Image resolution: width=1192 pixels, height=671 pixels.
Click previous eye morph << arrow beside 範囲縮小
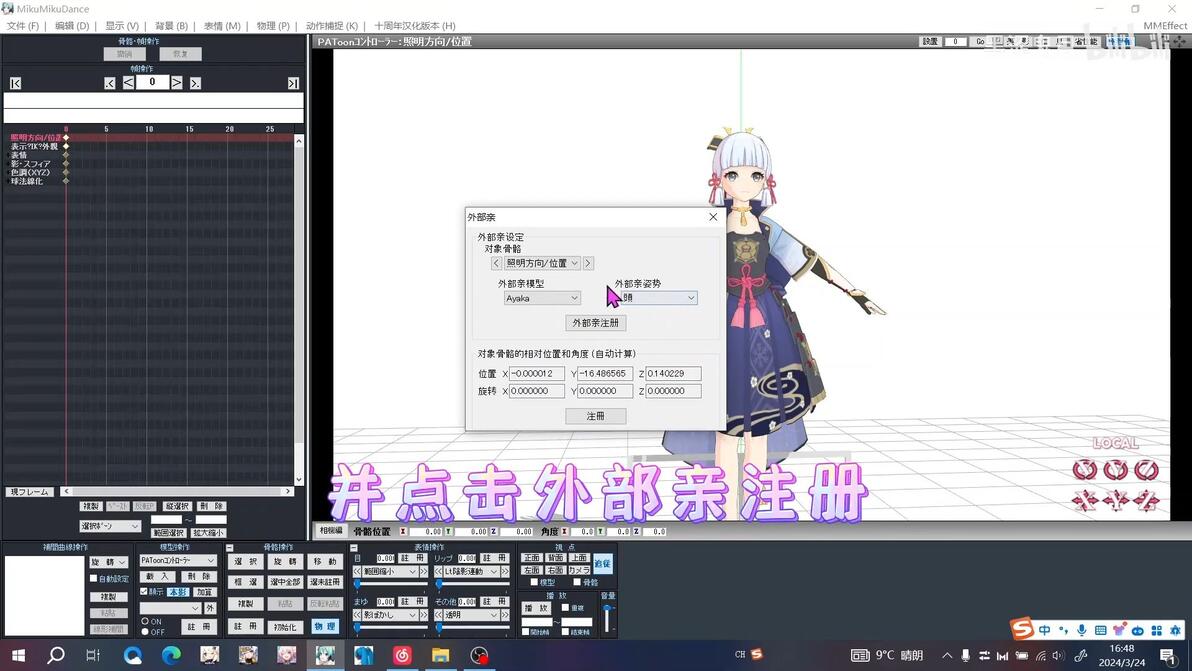(357, 571)
